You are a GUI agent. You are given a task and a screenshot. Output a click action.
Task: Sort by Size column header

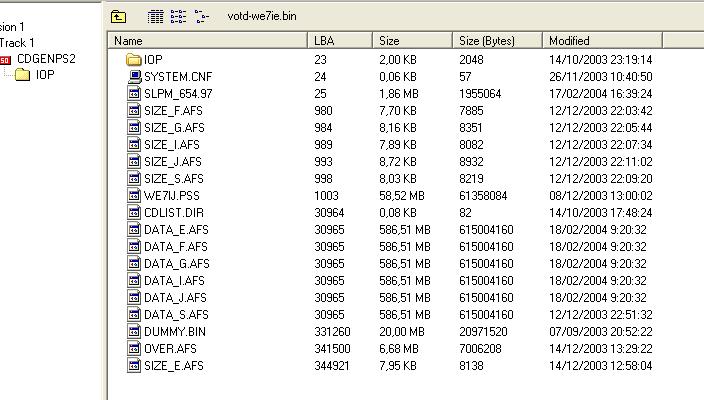pos(412,40)
